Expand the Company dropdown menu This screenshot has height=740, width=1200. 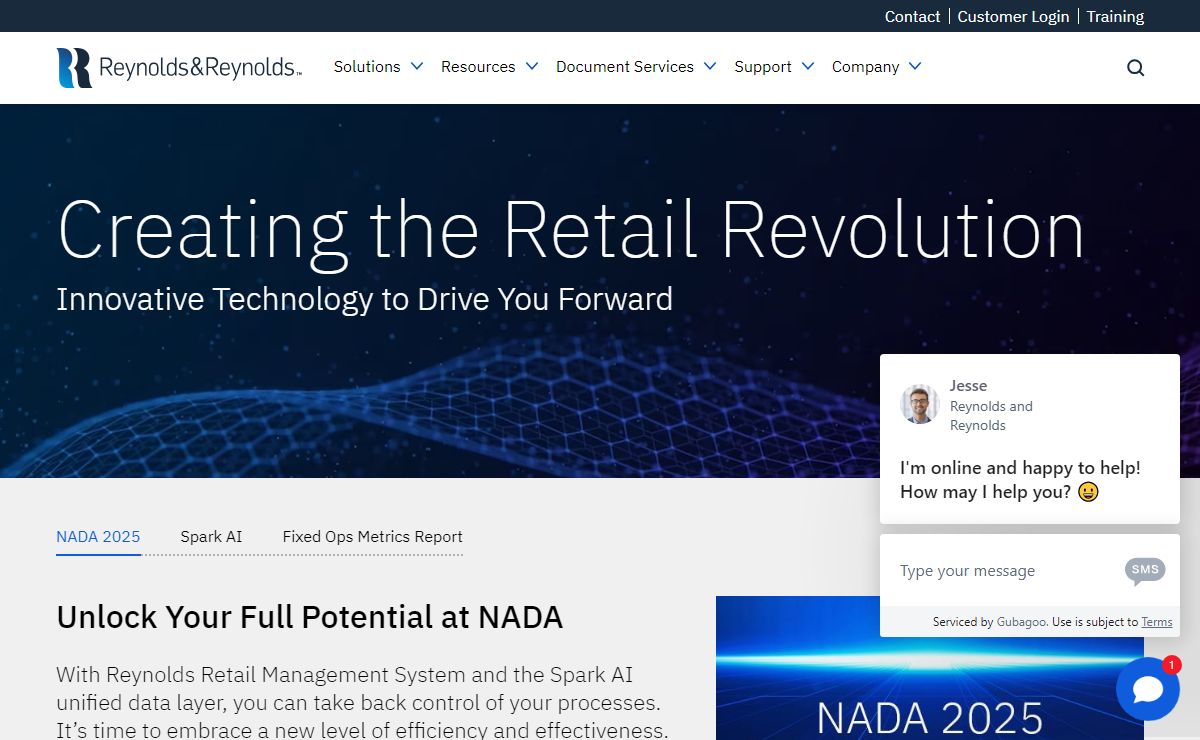tap(876, 67)
